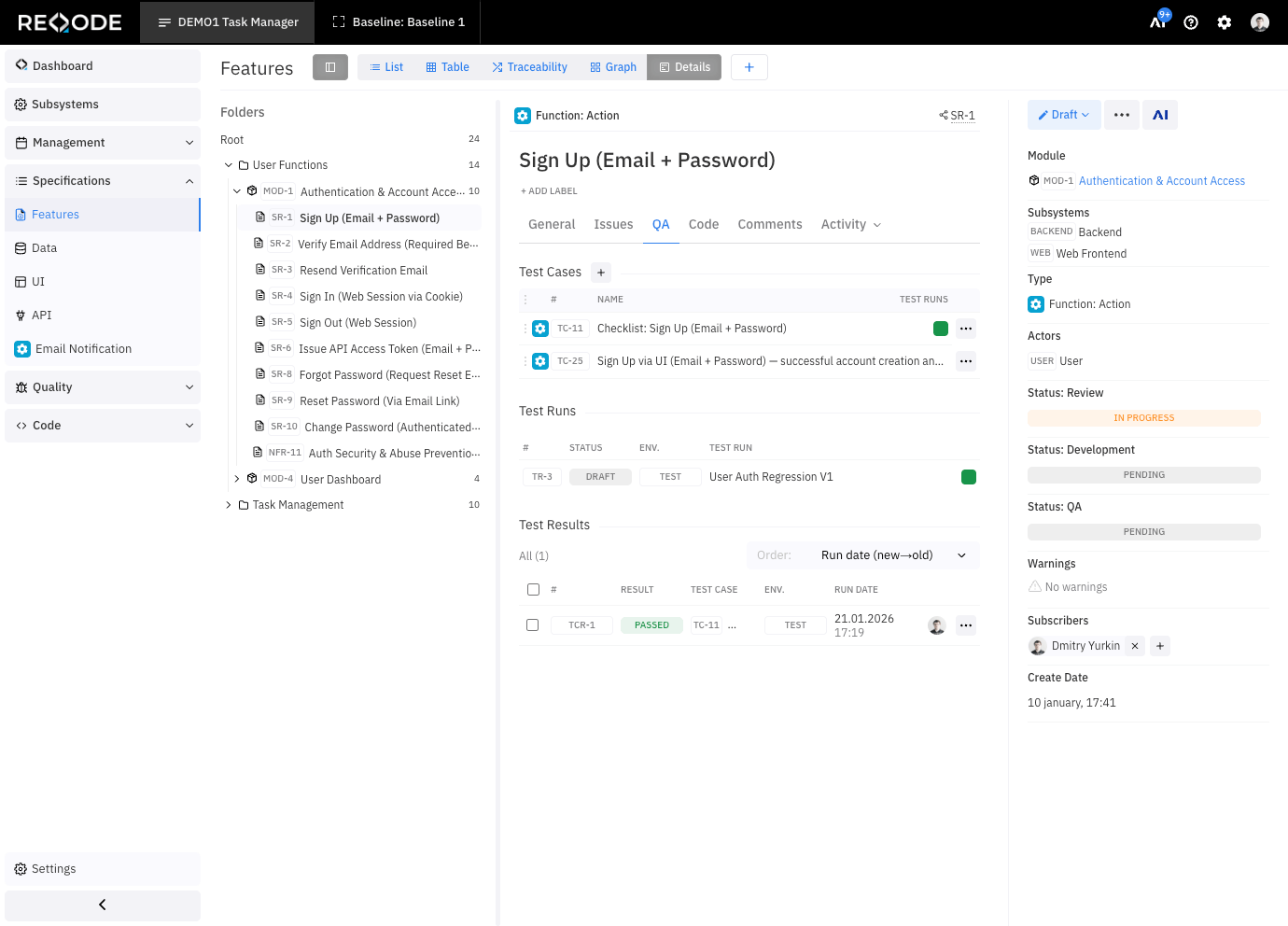Click the AI assistant icon in top bar
This screenshot has width=1288, height=926.
click(x=1158, y=21)
